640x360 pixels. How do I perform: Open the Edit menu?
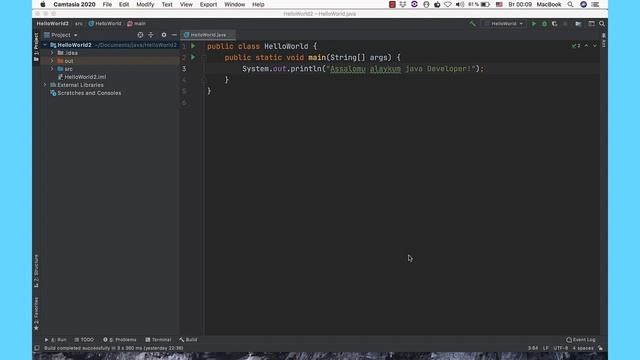pyautogui.click(x=124, y=4)
